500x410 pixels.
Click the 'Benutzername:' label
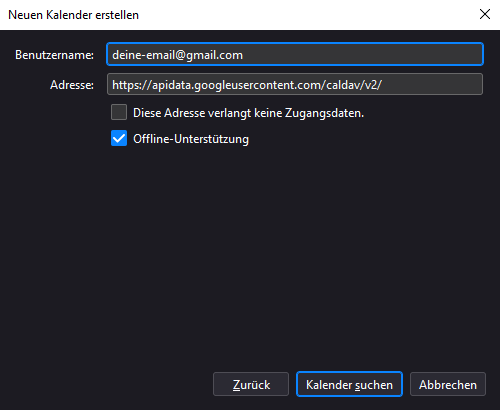pyautogui.click(x=54, y=55)
